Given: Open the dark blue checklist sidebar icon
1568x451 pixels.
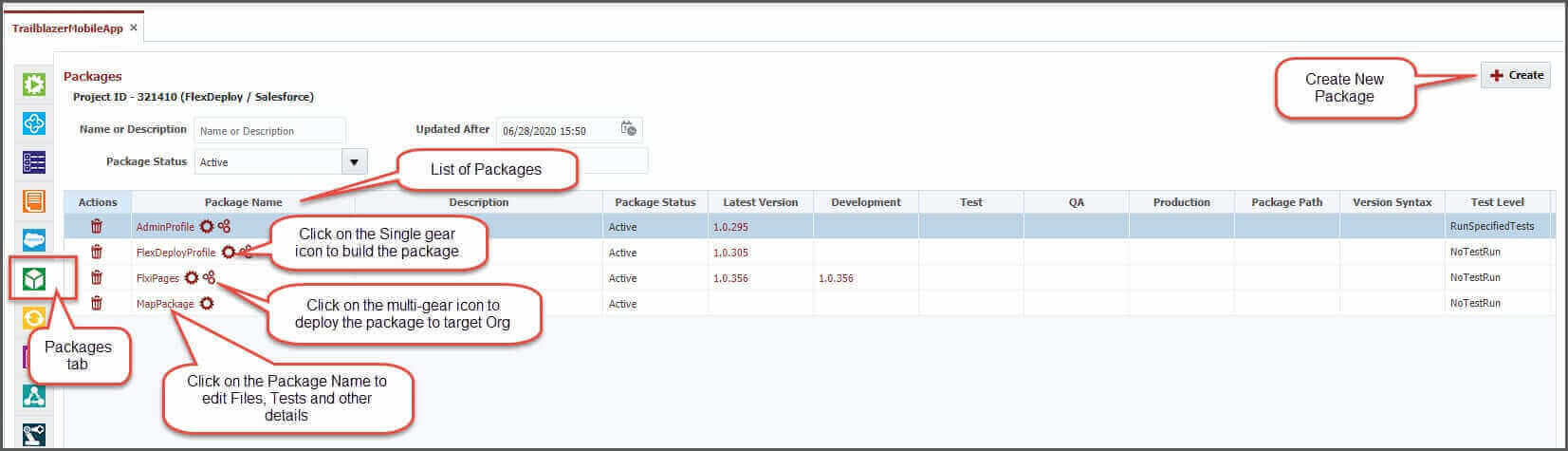Looking at the screenshot, I should pyautogui.click(x=34, y=162).
